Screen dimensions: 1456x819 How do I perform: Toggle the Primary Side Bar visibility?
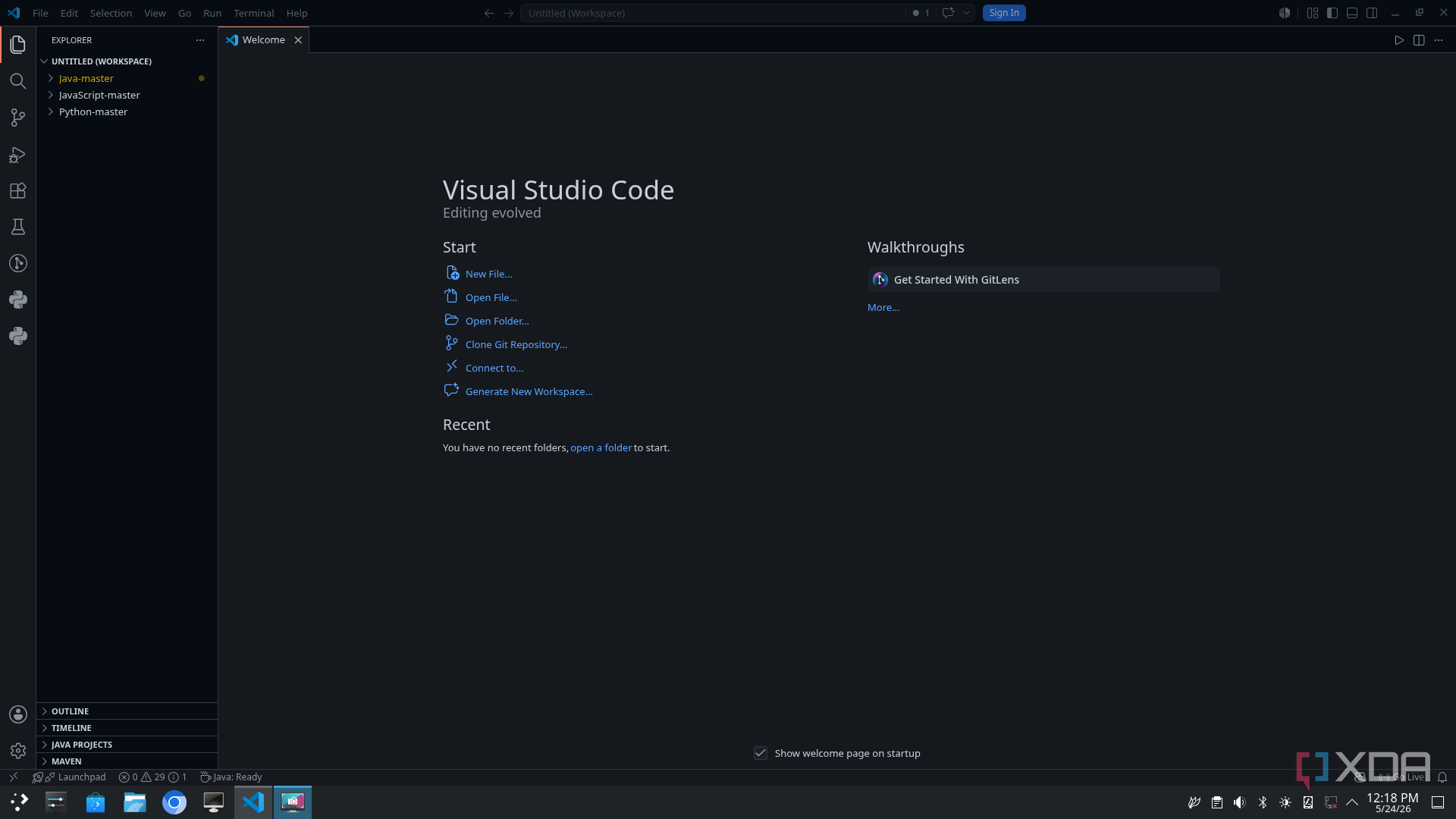[1332, 13]
